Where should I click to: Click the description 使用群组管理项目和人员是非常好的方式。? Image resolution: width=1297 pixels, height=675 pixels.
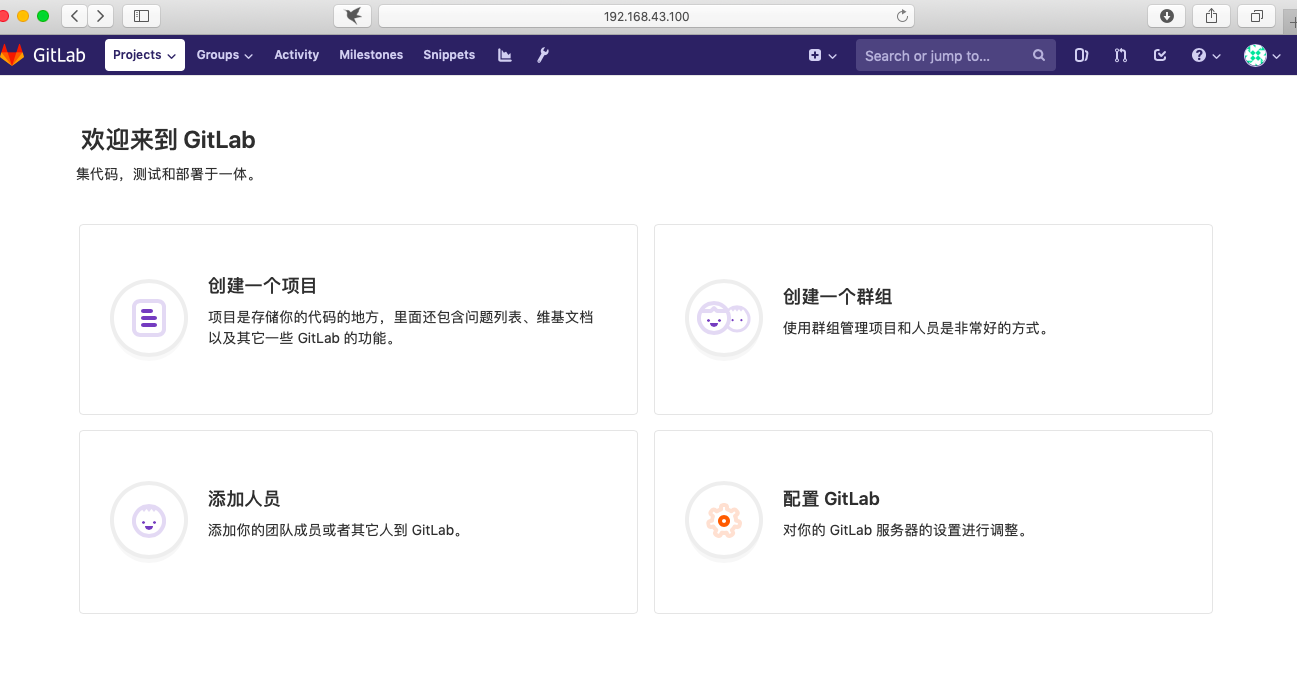point(918,327)
